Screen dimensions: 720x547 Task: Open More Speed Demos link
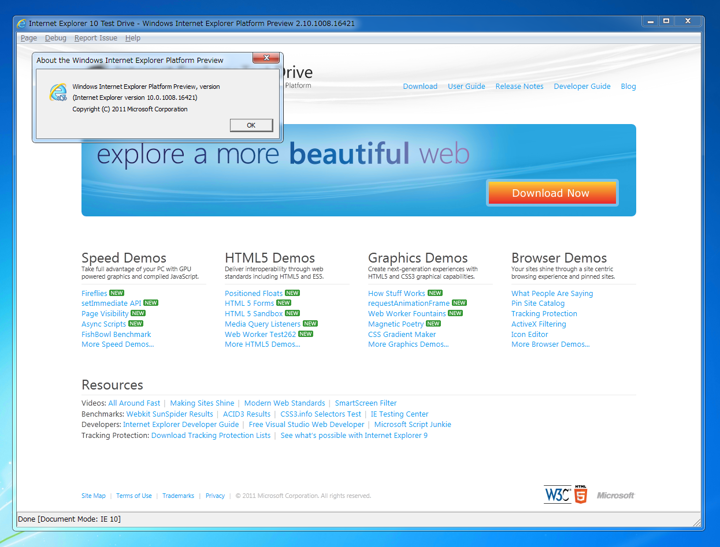(x=118, y=344)
